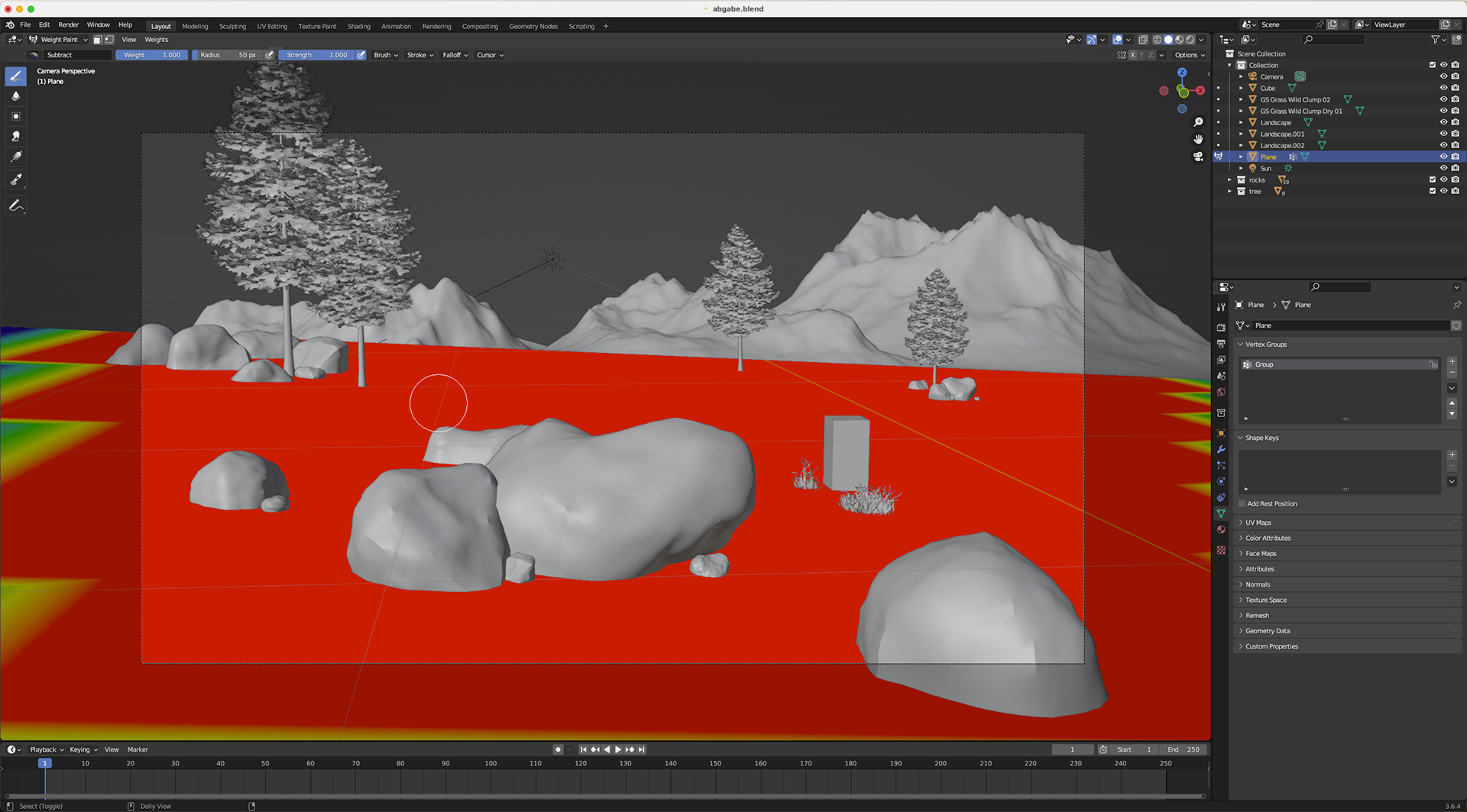Open the Falloff dropdown
The image size is (1467, 812).
(x=455, y=55)
